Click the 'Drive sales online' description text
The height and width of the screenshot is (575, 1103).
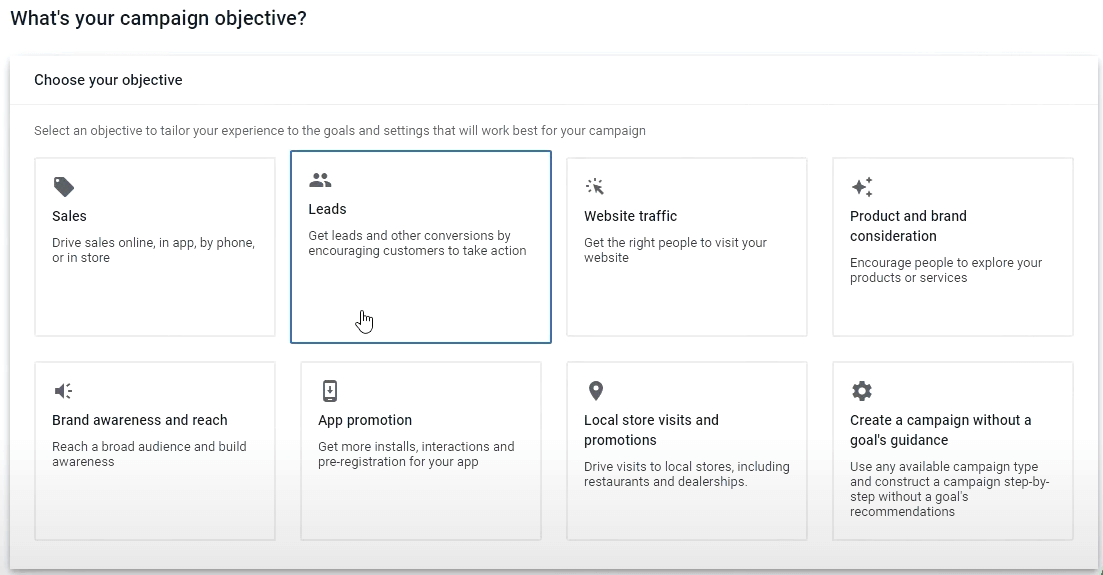(153, 250)
